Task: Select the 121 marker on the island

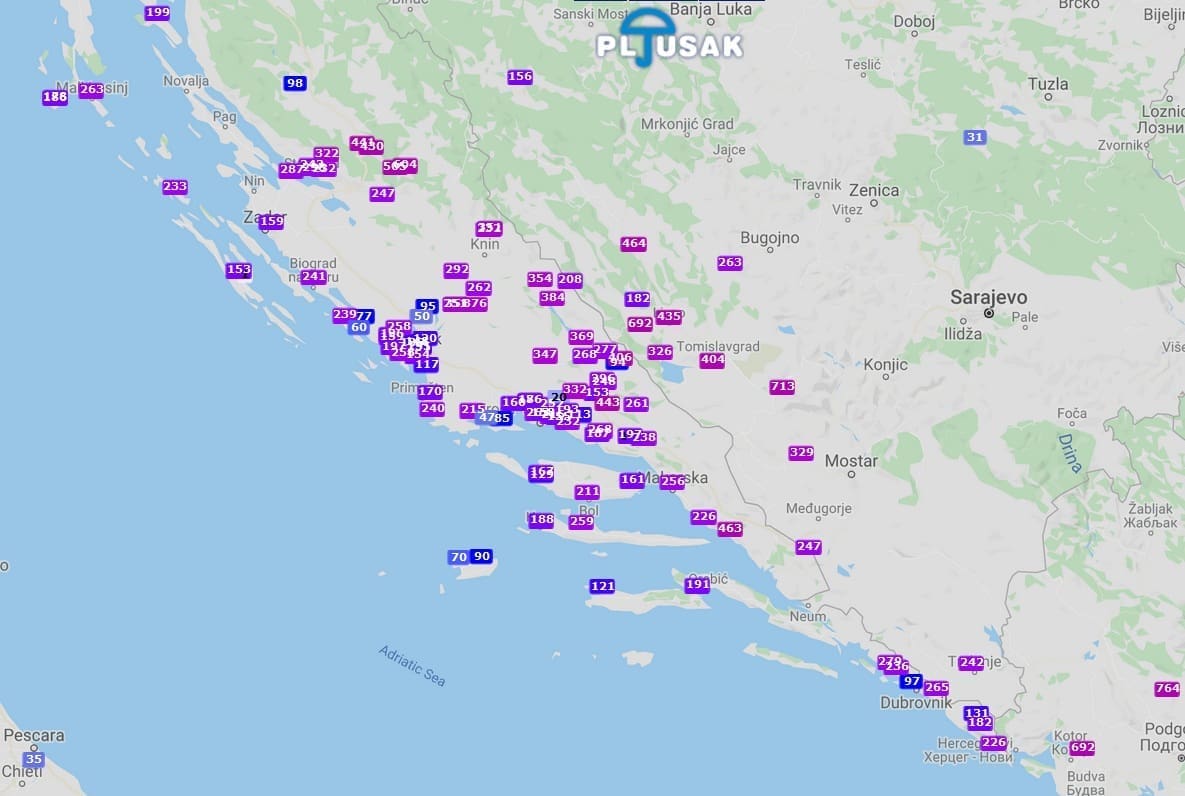Action: [x=602, y=586]
